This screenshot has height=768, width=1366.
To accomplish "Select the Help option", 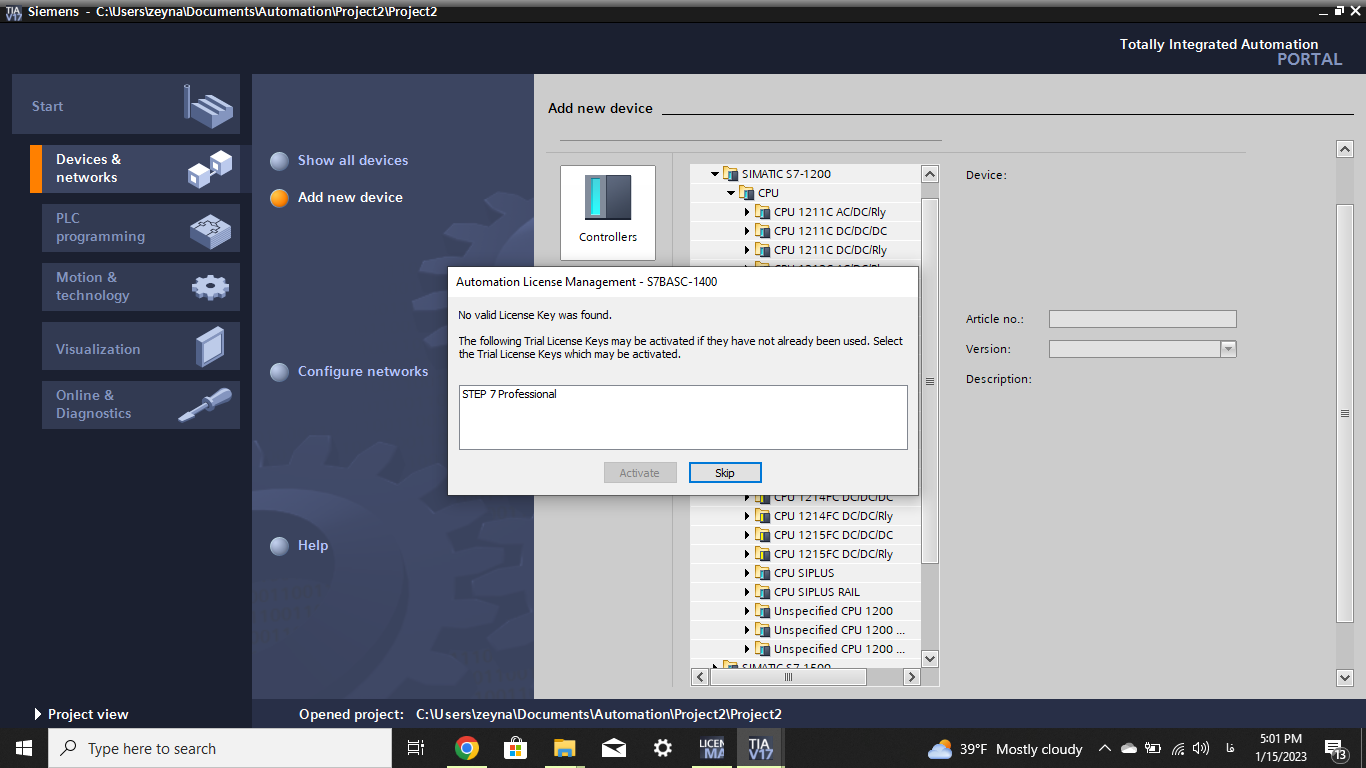I will coord(300,545).
